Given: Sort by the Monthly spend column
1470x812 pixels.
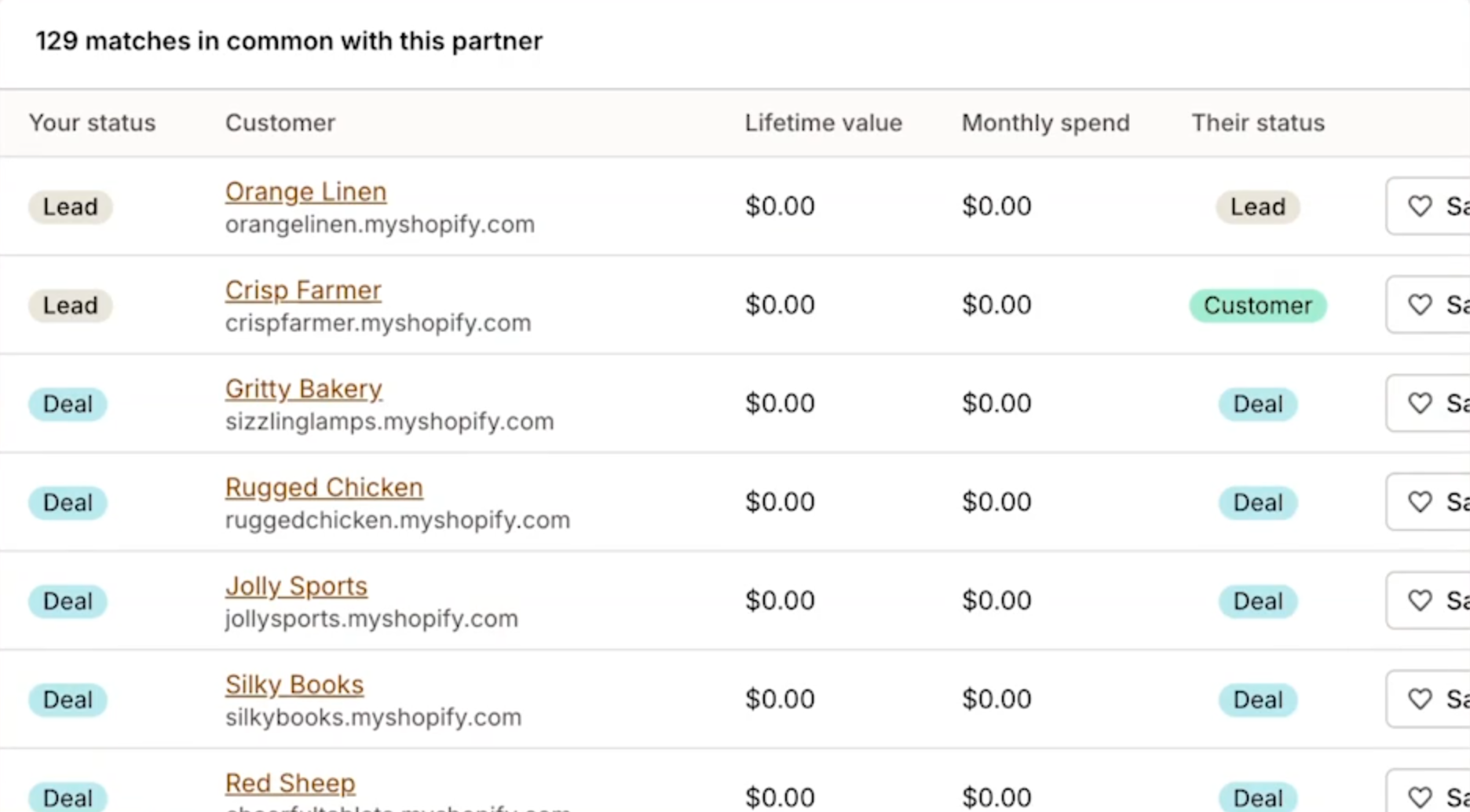Looking at the screenshot, I should tap(1044, 123).
